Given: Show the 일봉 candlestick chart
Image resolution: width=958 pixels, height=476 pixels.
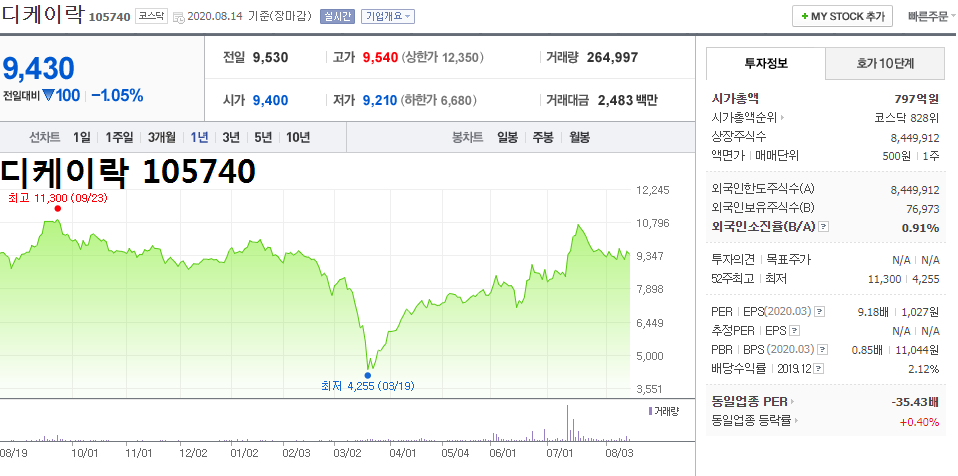Looking at the screenshot, I should [x=508, y=137].
